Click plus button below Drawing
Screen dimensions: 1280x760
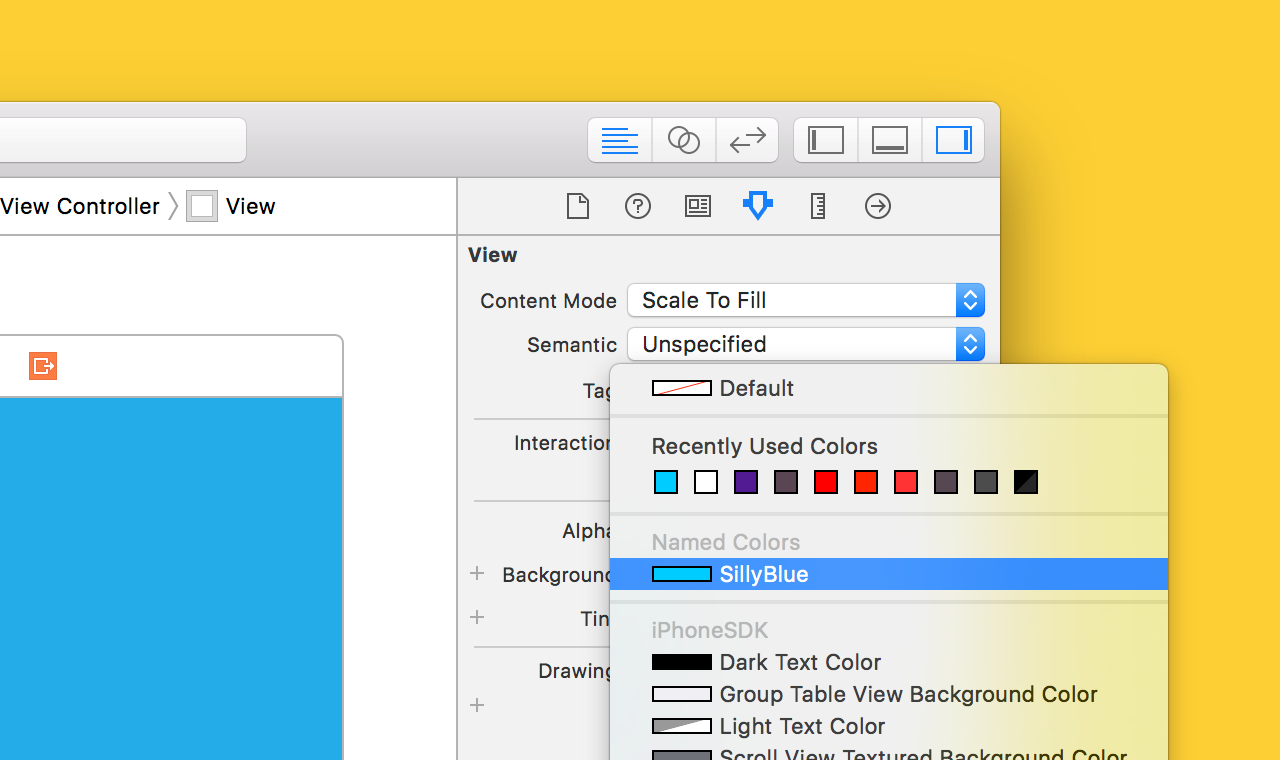(477, 705)
